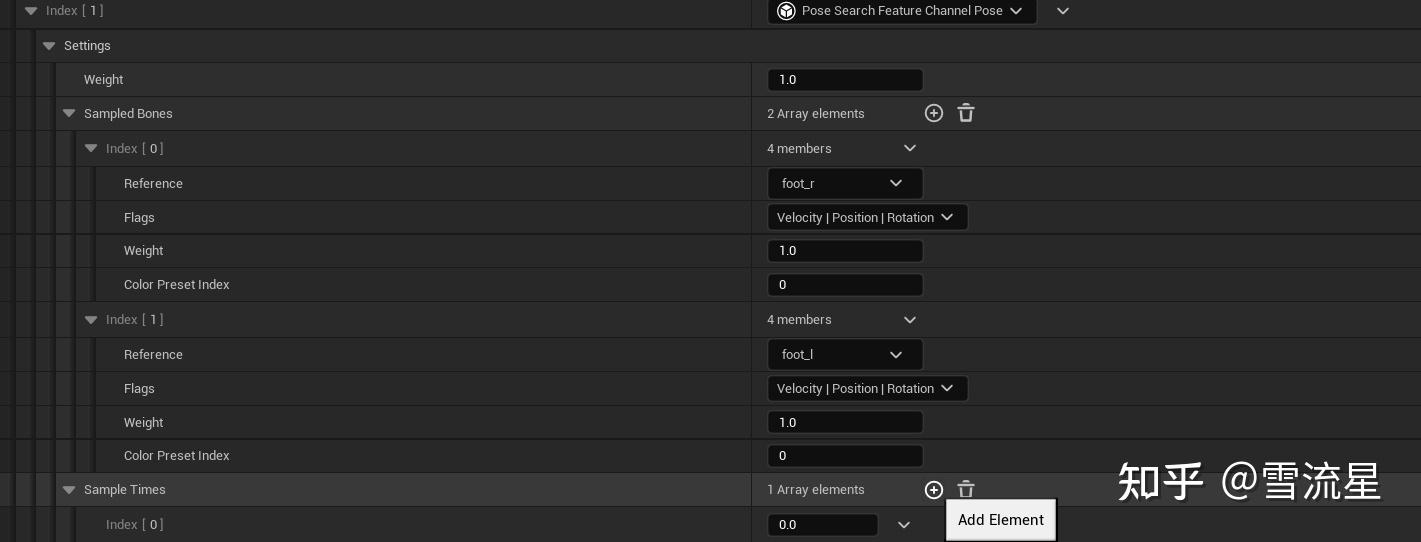Viewport: 1421px width, 542px height.
Task: Click Sample Times Index [0] value field
Action: (822, 524)
